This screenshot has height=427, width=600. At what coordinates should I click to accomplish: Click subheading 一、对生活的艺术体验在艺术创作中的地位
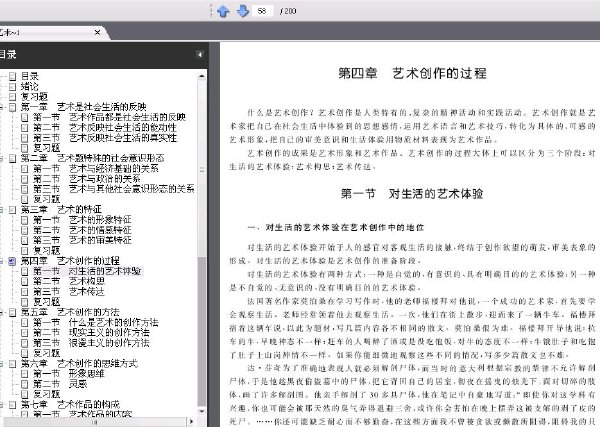click(336, 228)
